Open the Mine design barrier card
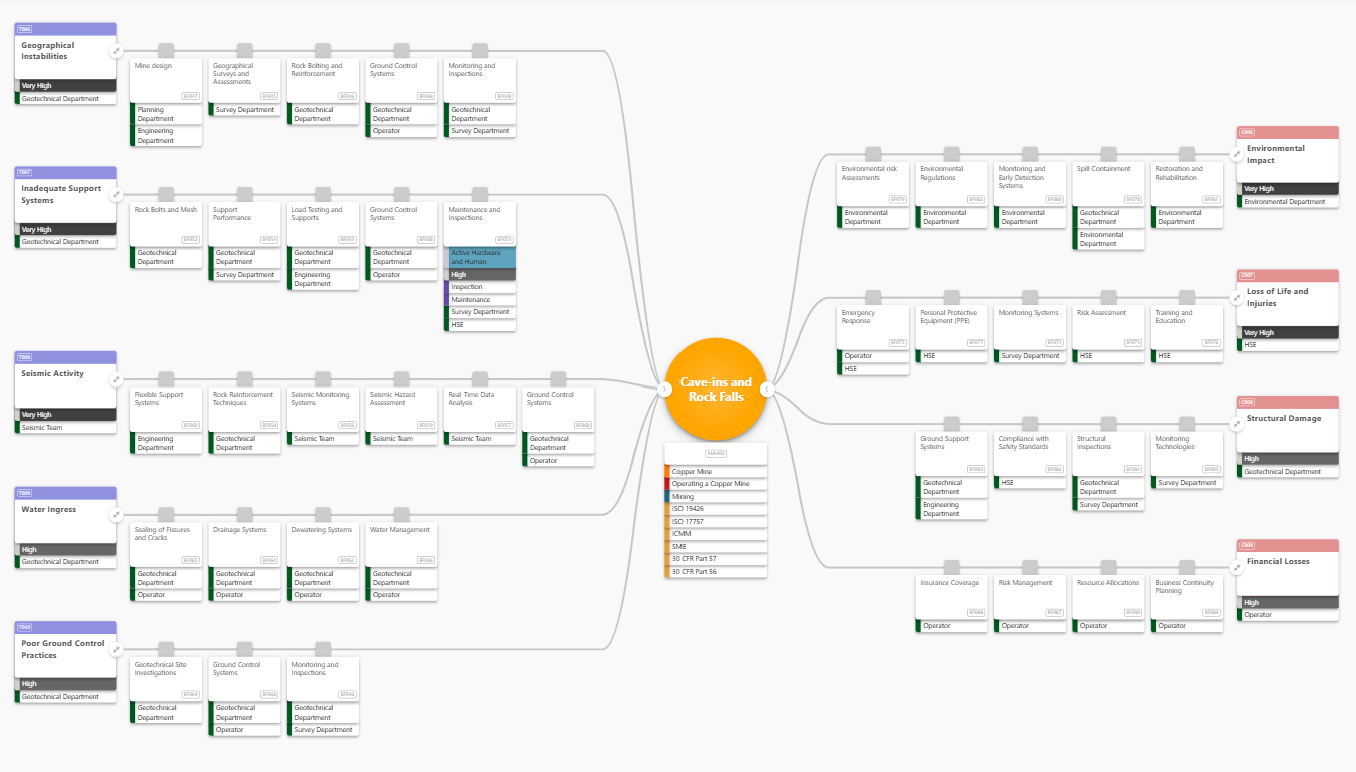 pos(167,81)
